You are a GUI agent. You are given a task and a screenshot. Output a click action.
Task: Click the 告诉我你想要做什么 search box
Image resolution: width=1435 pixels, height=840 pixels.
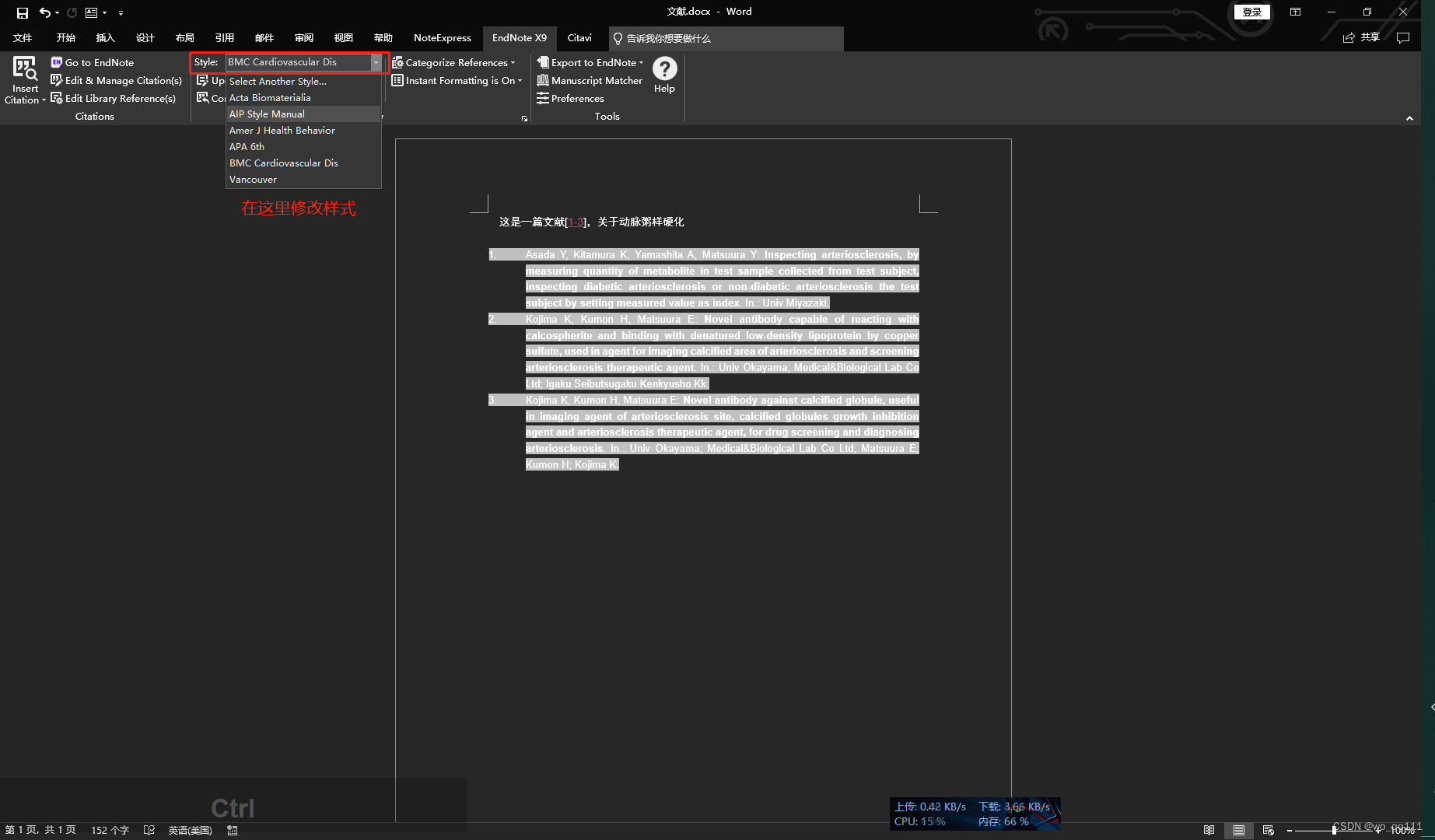click(x=726, y=38)
